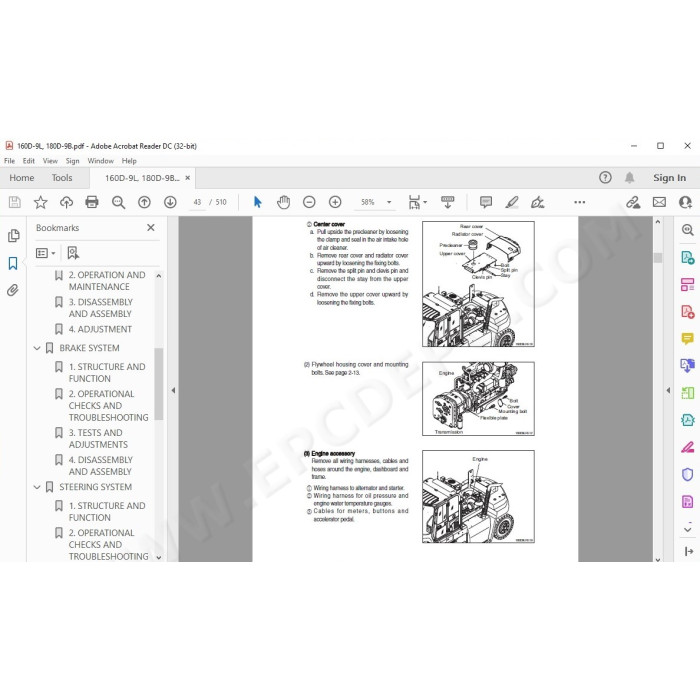Open bookmark 4. ADJUSTMENT
Viewport: 700px width, 700px height.
coord(100,329)
